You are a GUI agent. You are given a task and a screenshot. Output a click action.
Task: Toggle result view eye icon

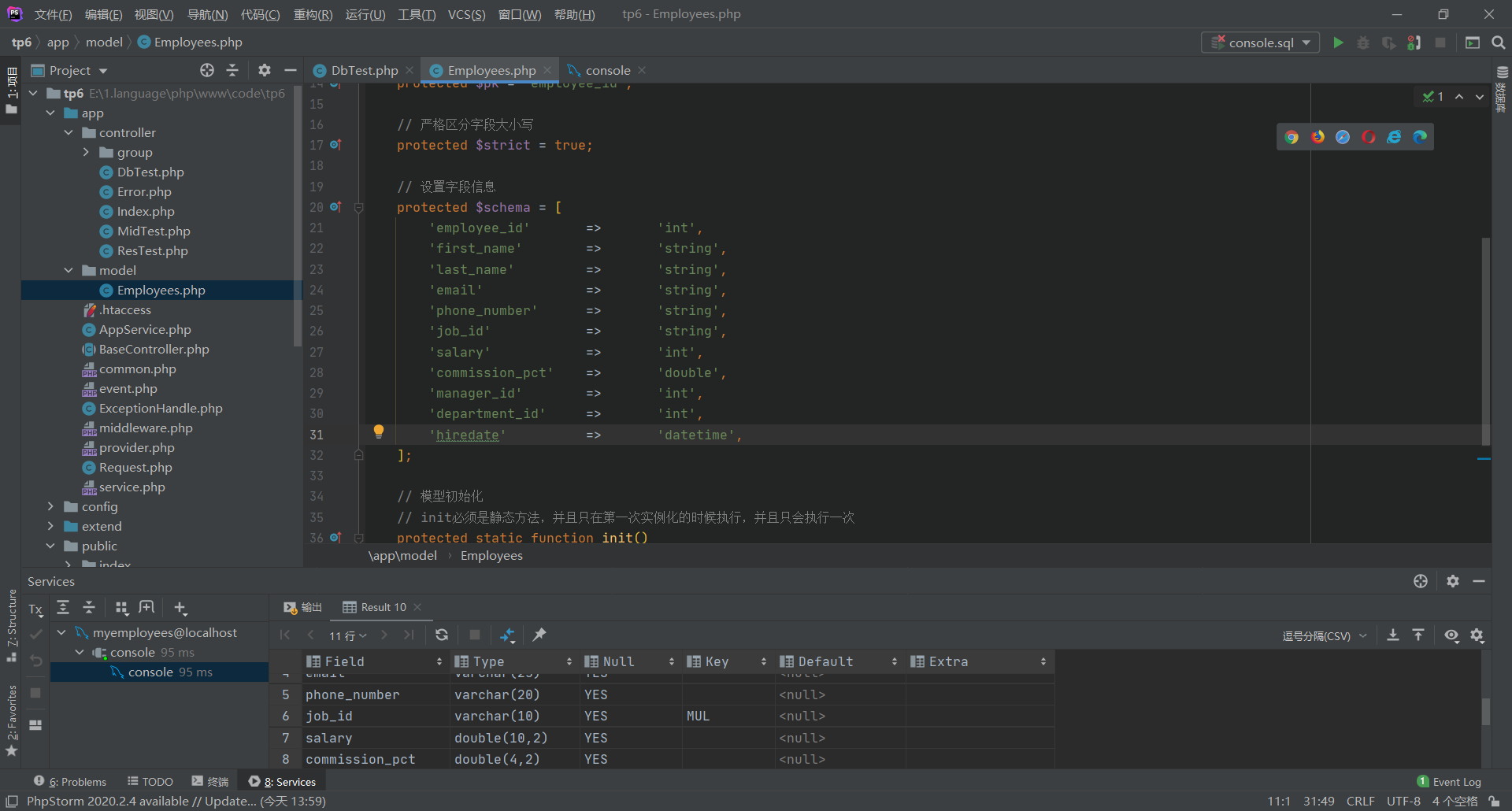pos(1451,635)
